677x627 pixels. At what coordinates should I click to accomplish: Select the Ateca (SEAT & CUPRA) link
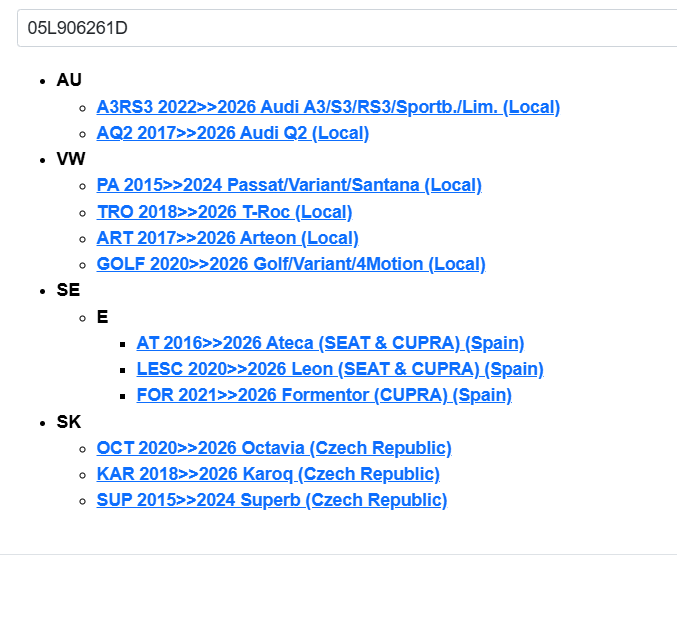[x=330, y=343]
